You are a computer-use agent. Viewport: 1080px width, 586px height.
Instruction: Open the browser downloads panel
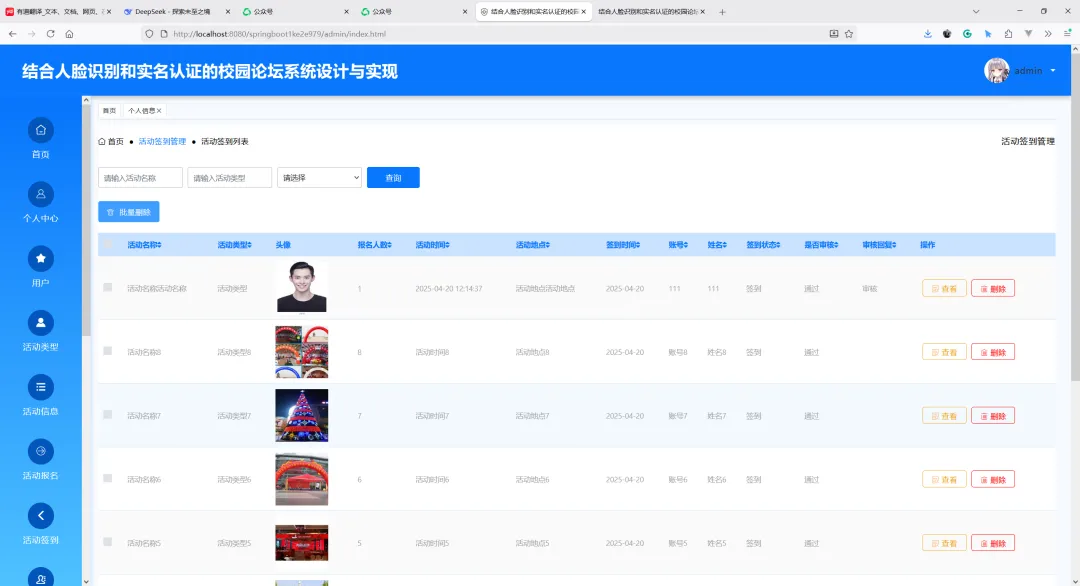click(928, 34)
